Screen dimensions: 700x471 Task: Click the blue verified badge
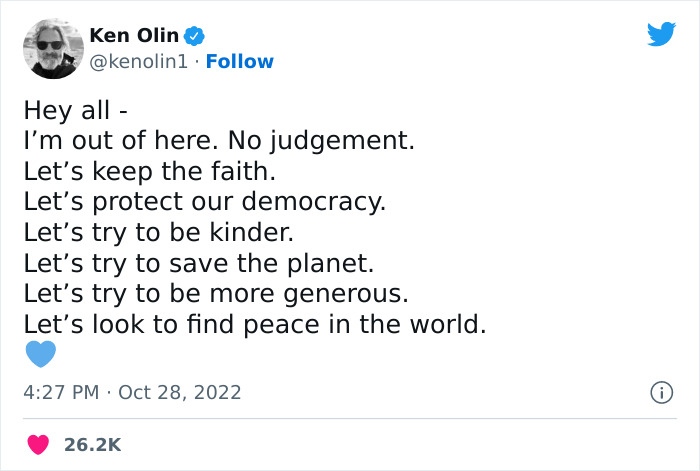[x=195, y=36]
